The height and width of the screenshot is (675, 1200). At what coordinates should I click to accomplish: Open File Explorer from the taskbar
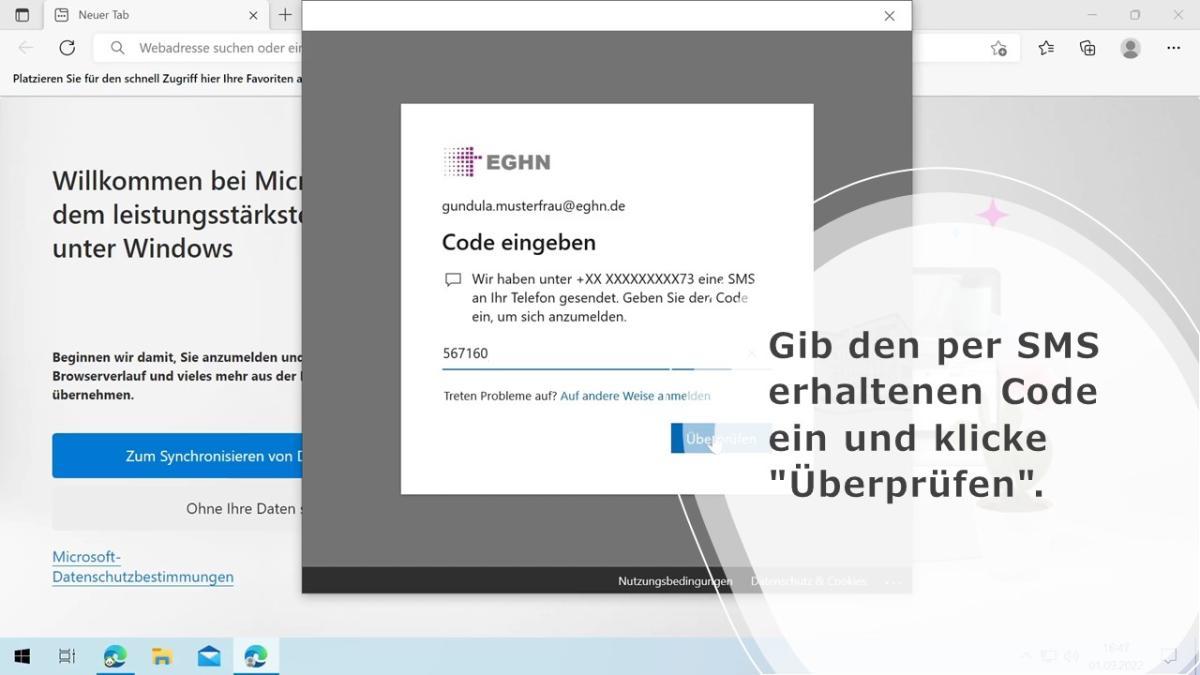click(162, 656)
